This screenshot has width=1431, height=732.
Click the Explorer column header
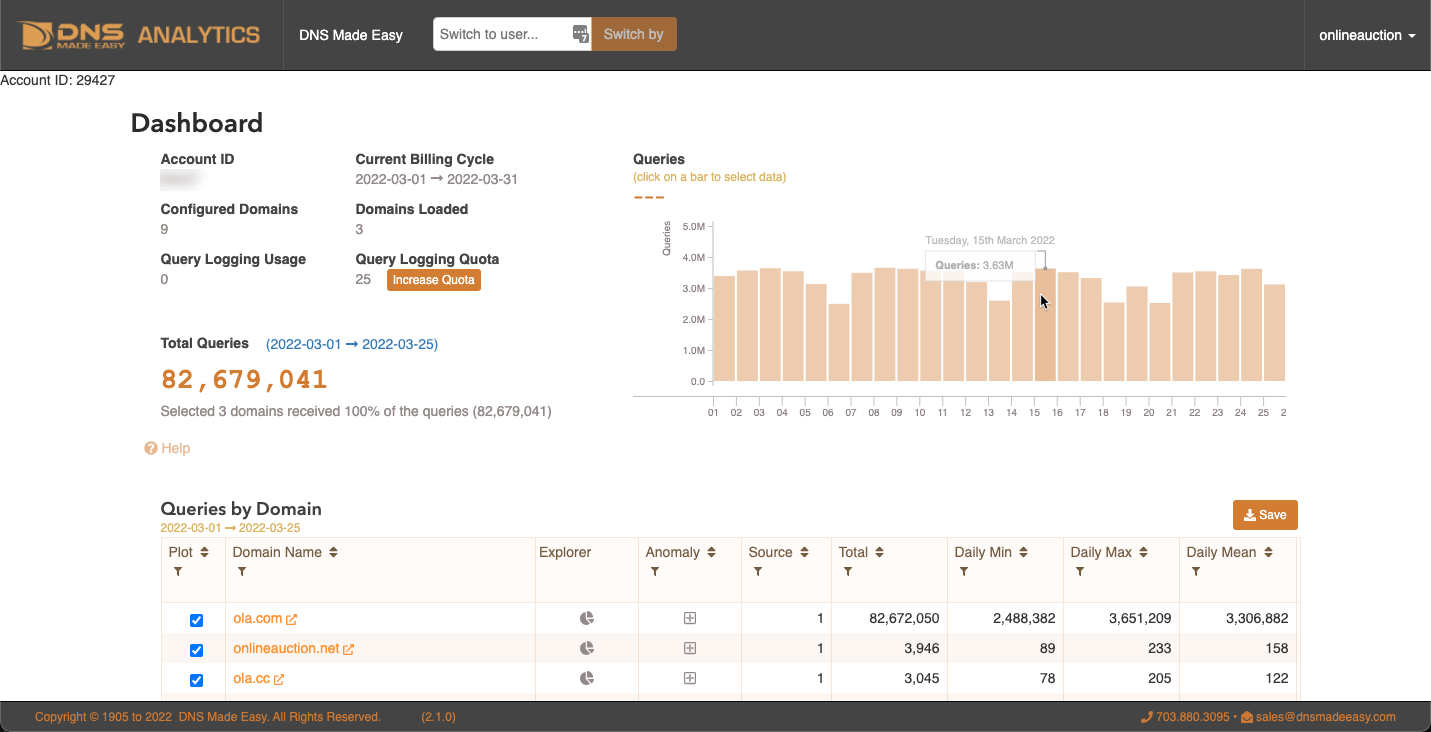coord(565,552)
